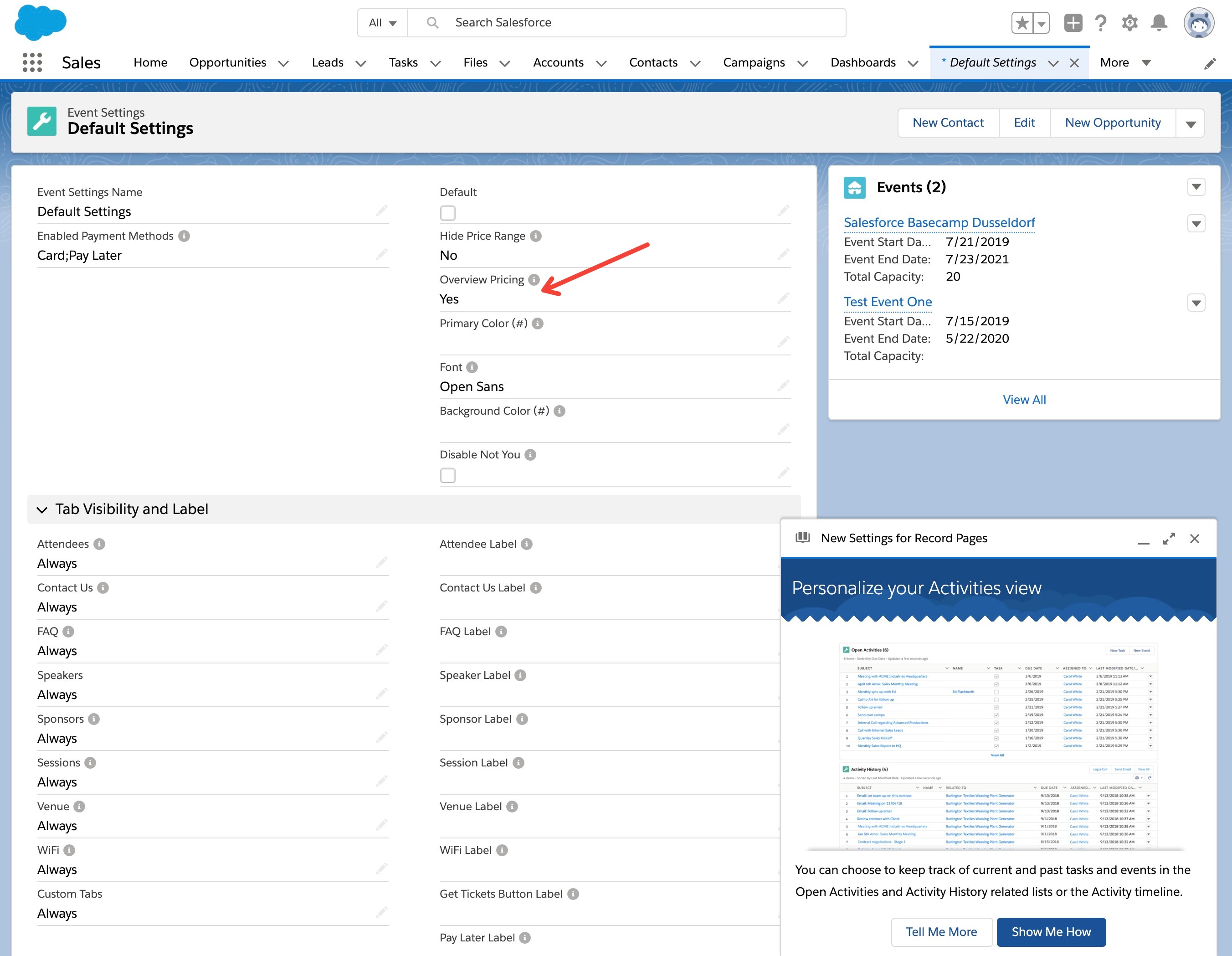Click info icon next to Hide Price Range
This screenshot has height=956, width=1232.
coord(536,236)
